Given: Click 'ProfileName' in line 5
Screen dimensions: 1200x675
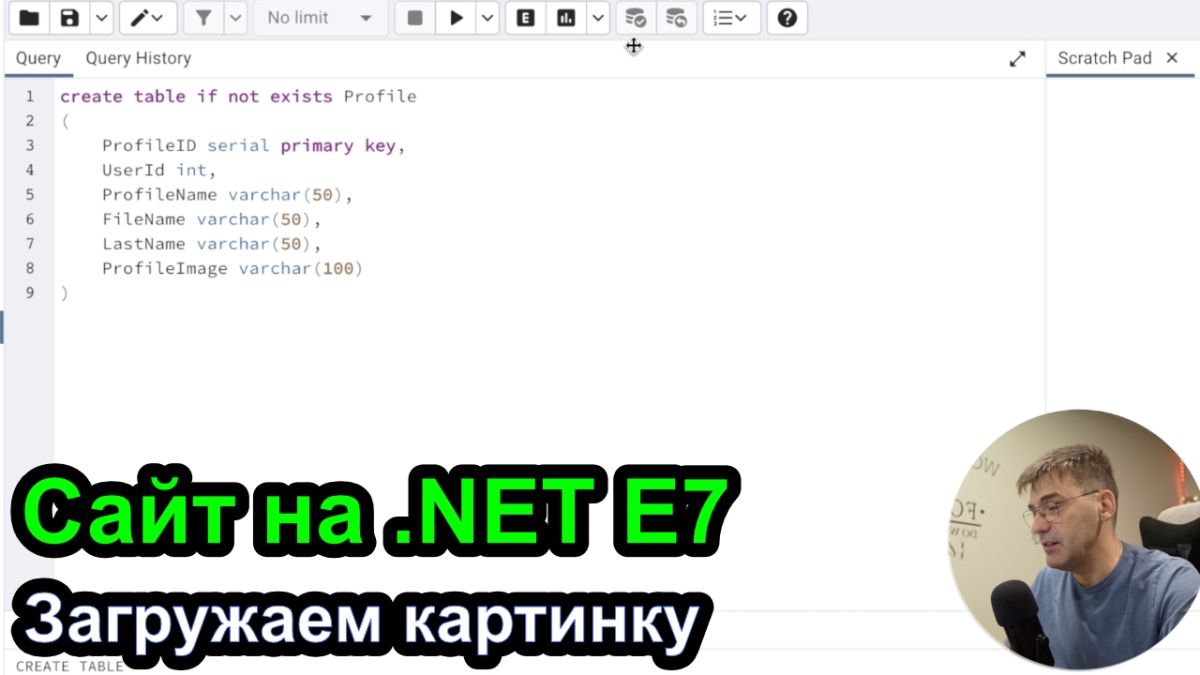Looking at the screenshot, I should [159, 195].
